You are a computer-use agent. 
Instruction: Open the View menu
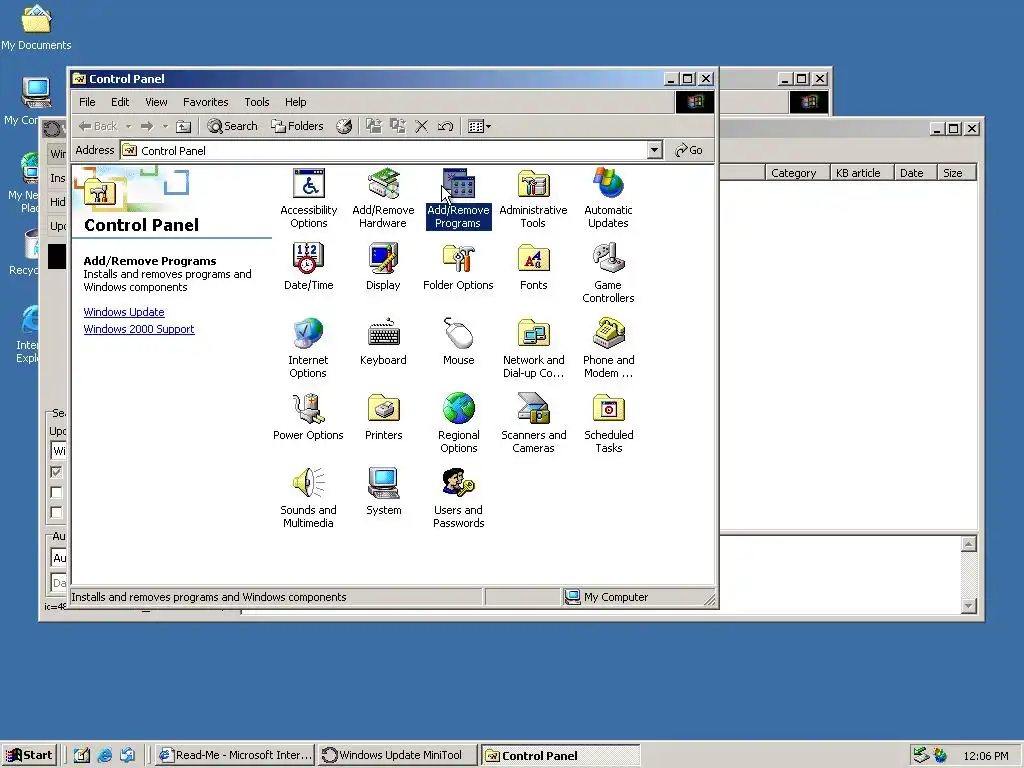(x=156, y=102)
